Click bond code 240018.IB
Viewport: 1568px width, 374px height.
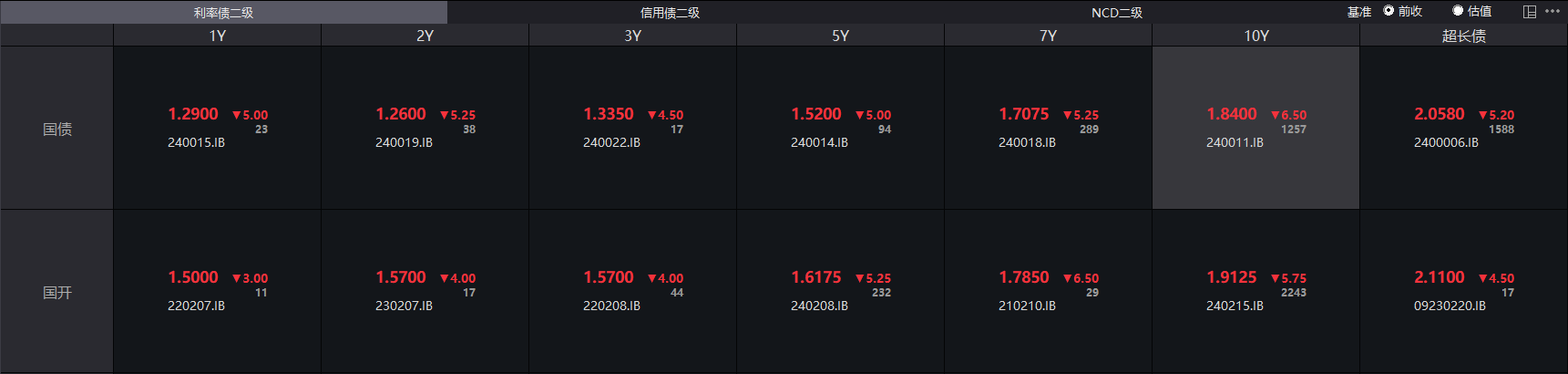[x=1027, y=142]
